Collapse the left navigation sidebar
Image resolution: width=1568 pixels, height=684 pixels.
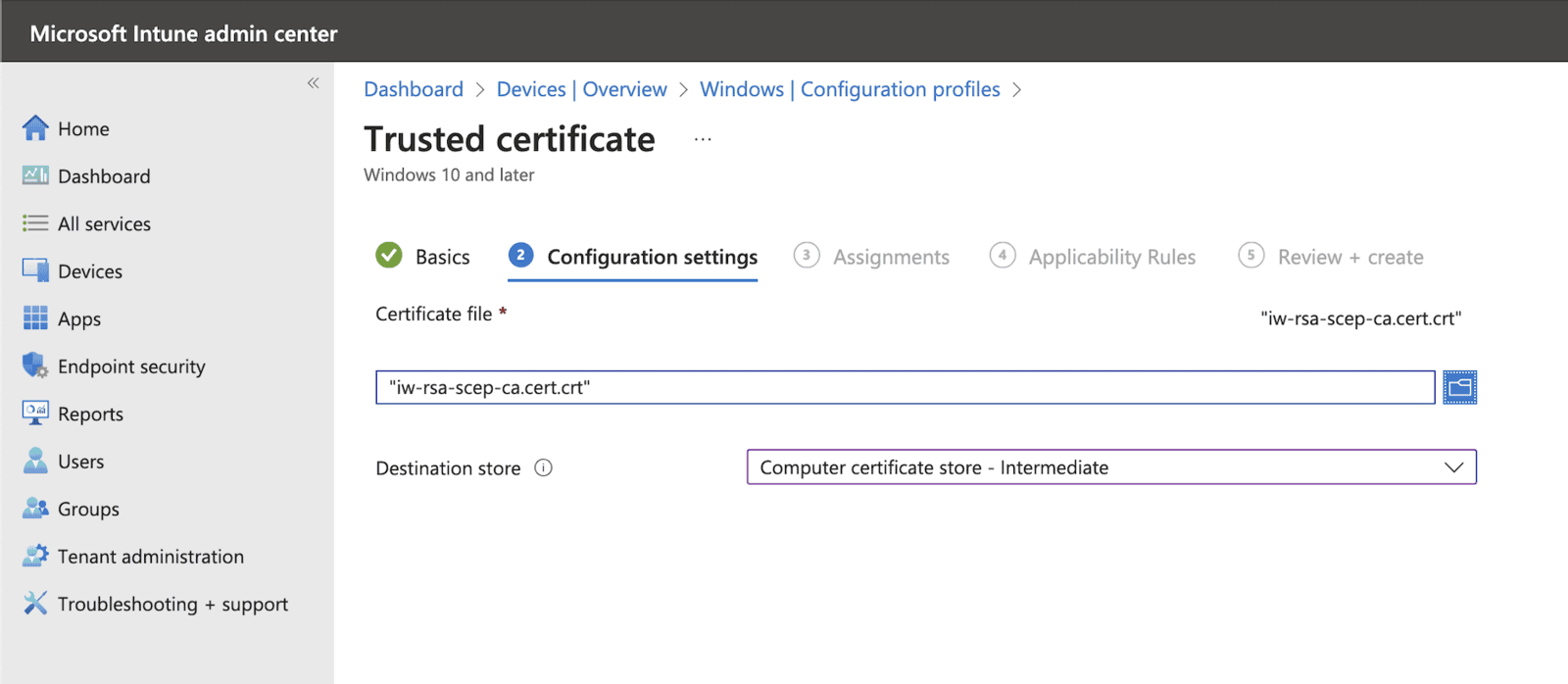pos(313,83)
